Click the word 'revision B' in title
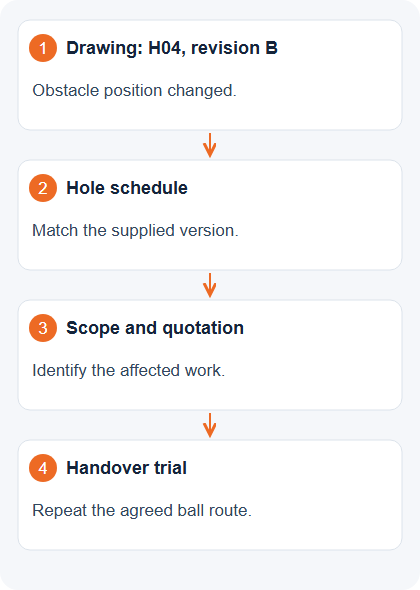This screenshot has height=590, width=420. coord(234,48)
